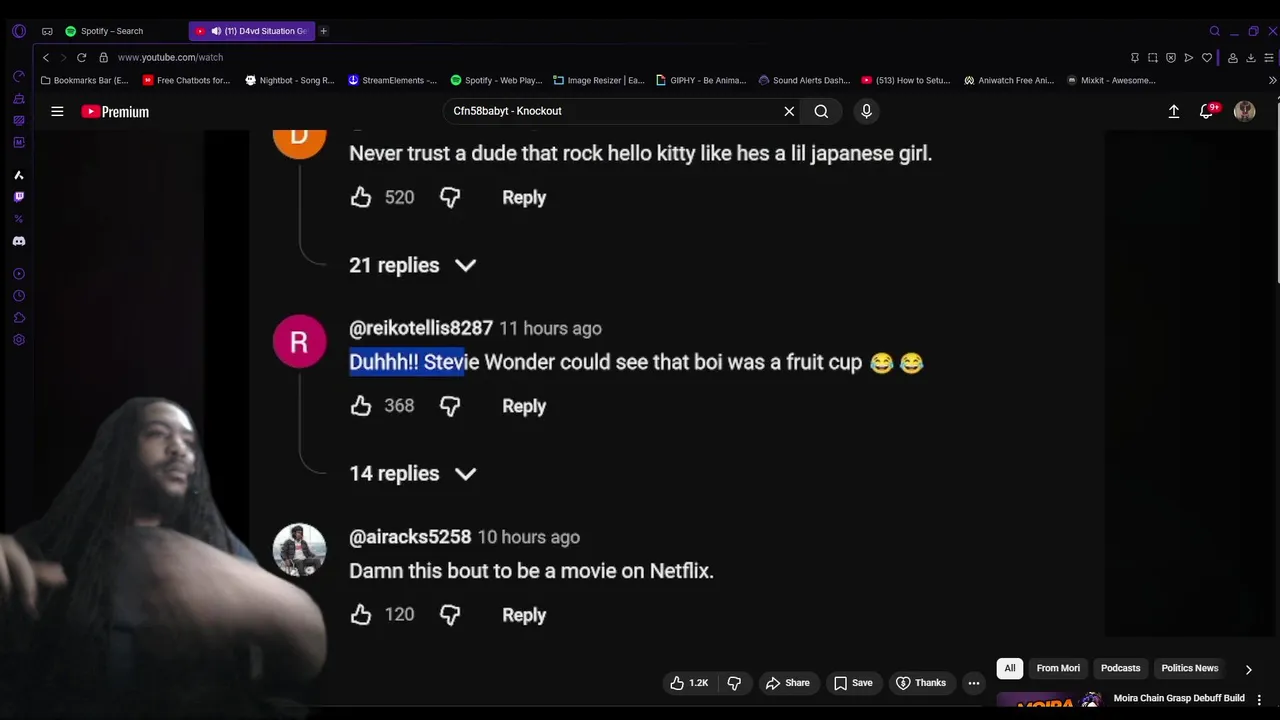Click the upload create icon

pyautogui.click(x=1174, y=112)
